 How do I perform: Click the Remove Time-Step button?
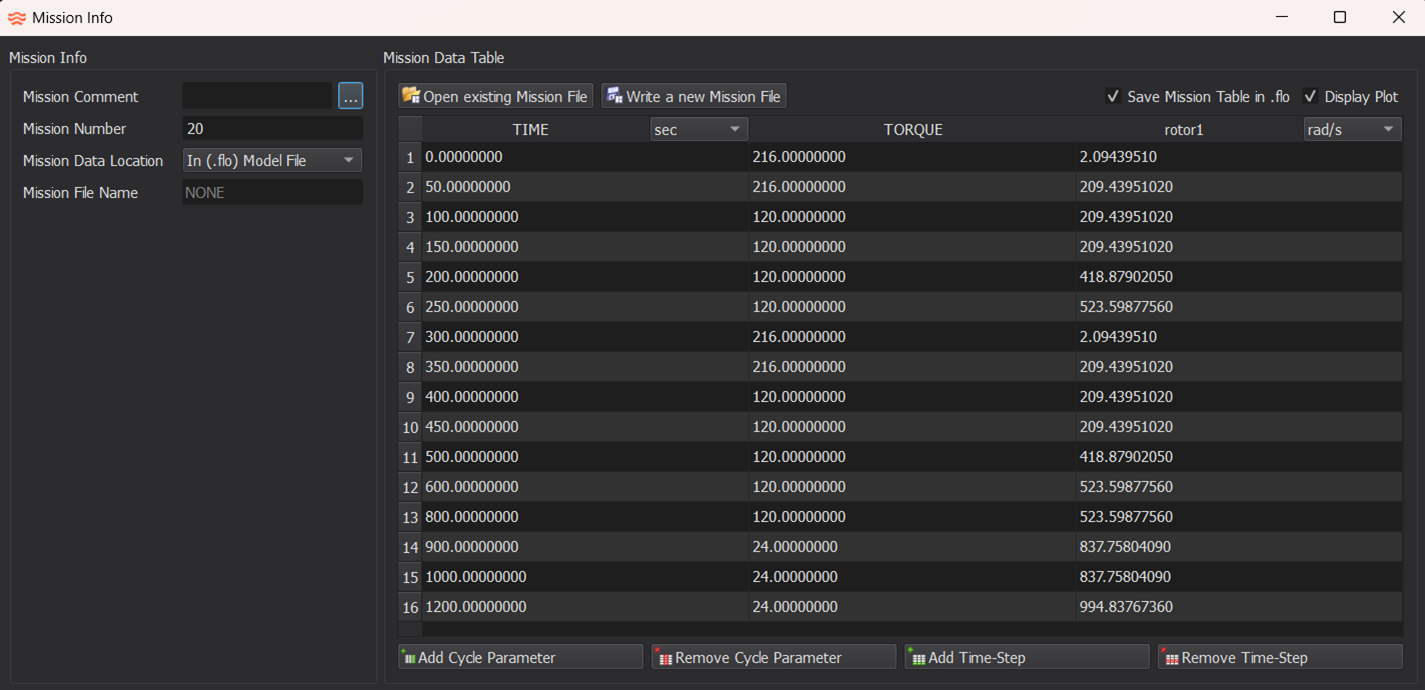(x=1279, y=657)
